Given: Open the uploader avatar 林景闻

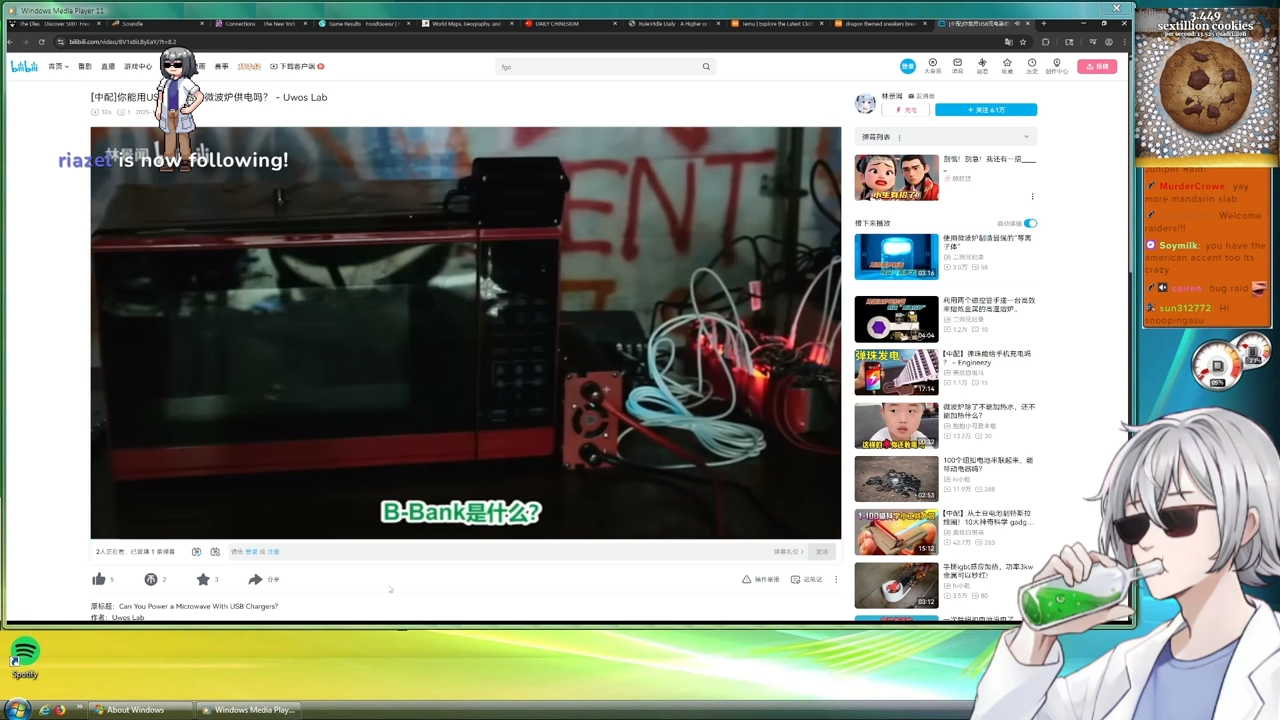Looking at the screenshot, I should (865, 103).
